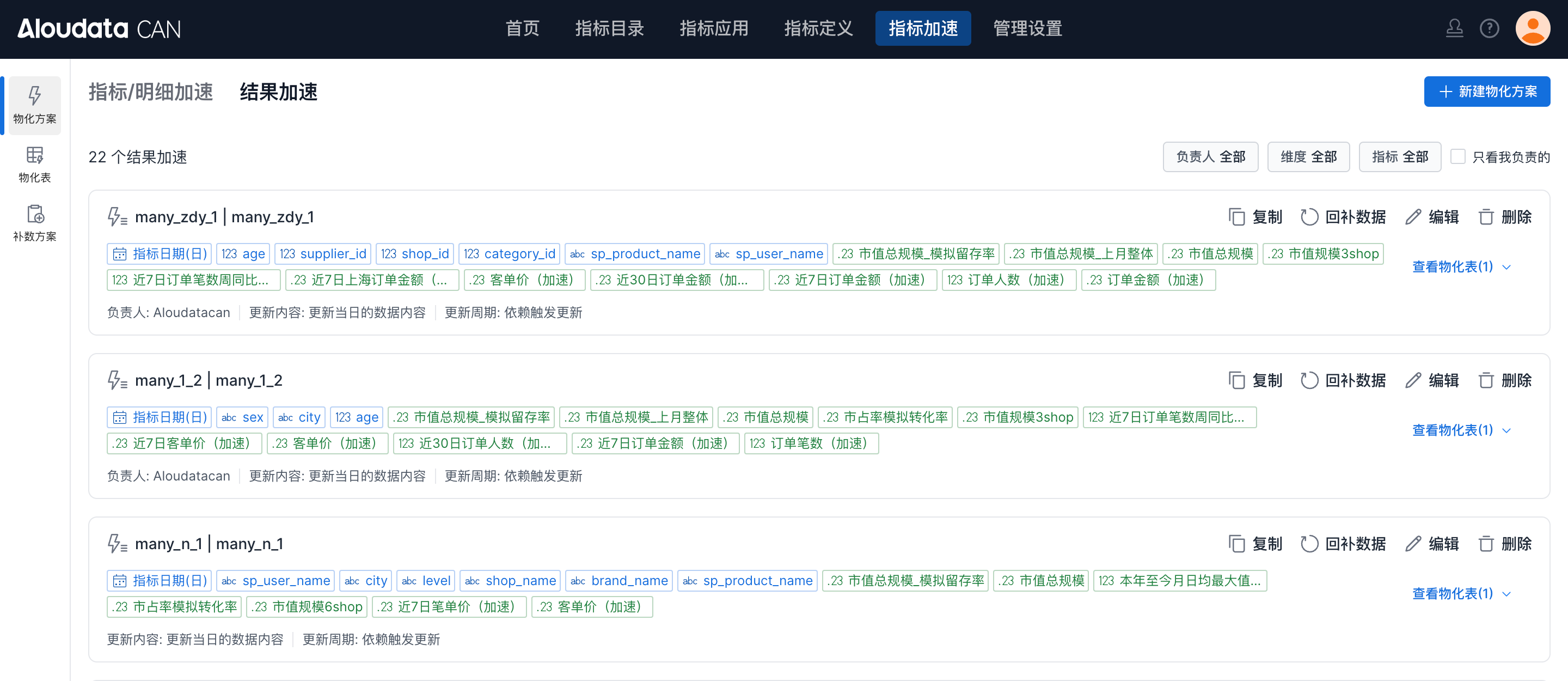
Task: Click the help question mark icon
Action: [x=1489, y=28]
